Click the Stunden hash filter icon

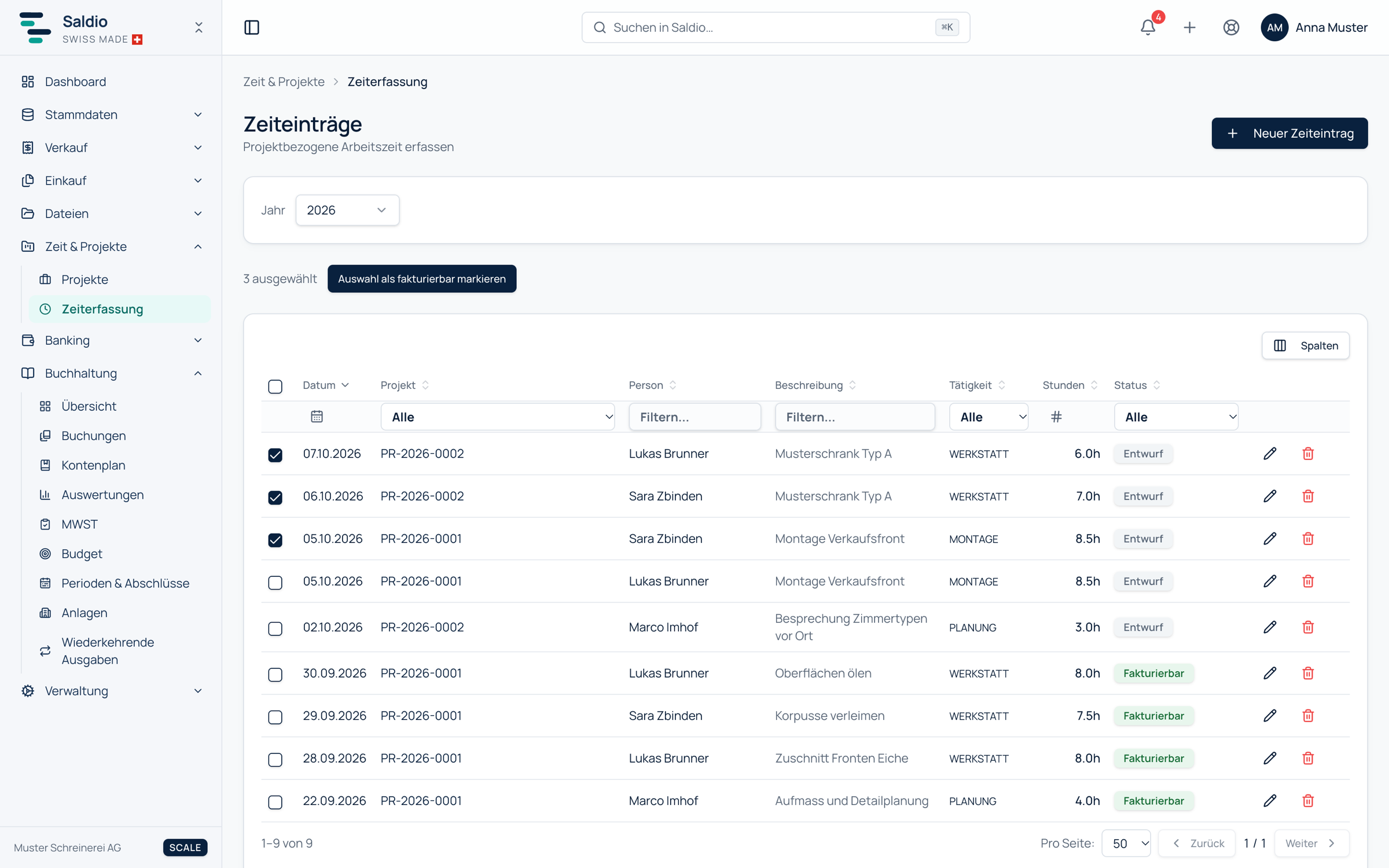(x=1056, y=417)
